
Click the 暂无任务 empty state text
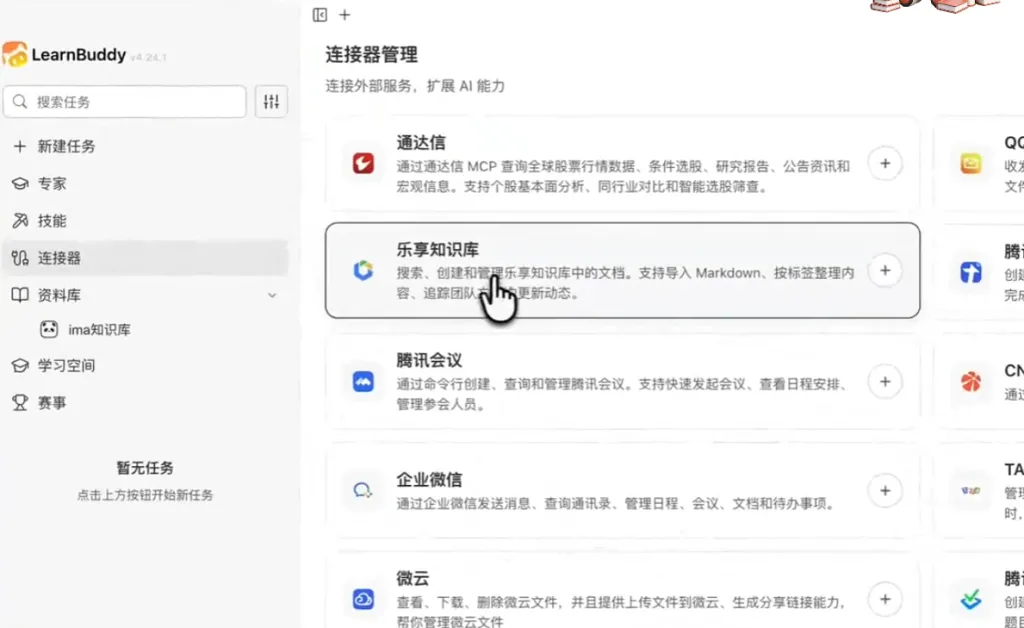pos(145,468)
